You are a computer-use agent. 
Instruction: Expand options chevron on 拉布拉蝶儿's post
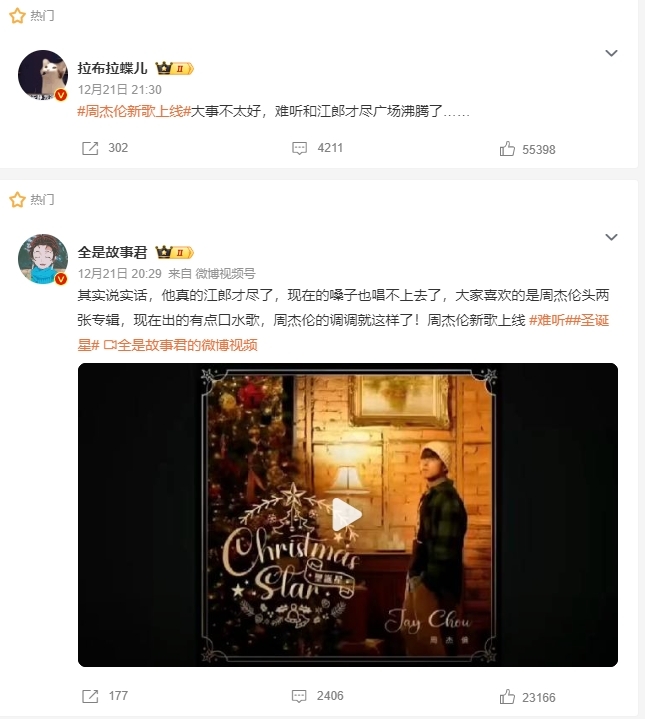pos(611,53)
